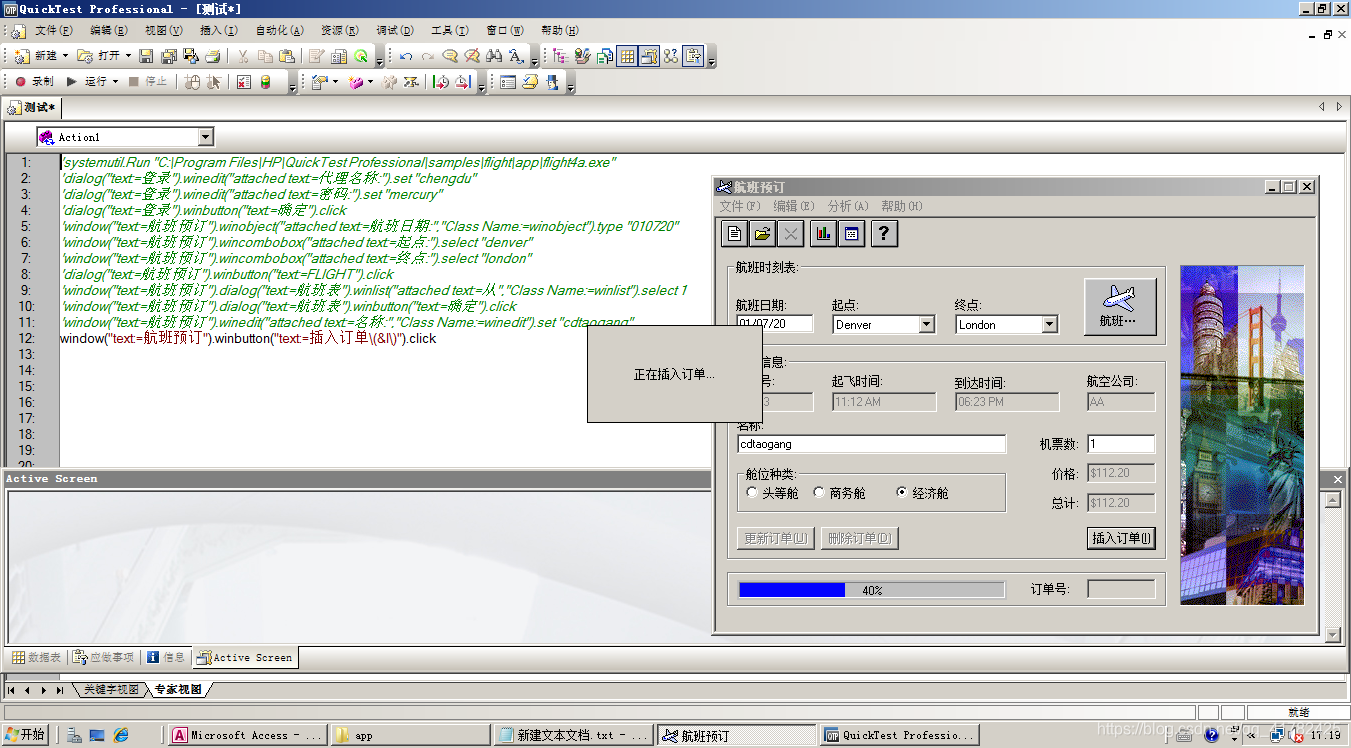
Task: Click the 名称 field containing cdtaogang
Action: (872, 444)
